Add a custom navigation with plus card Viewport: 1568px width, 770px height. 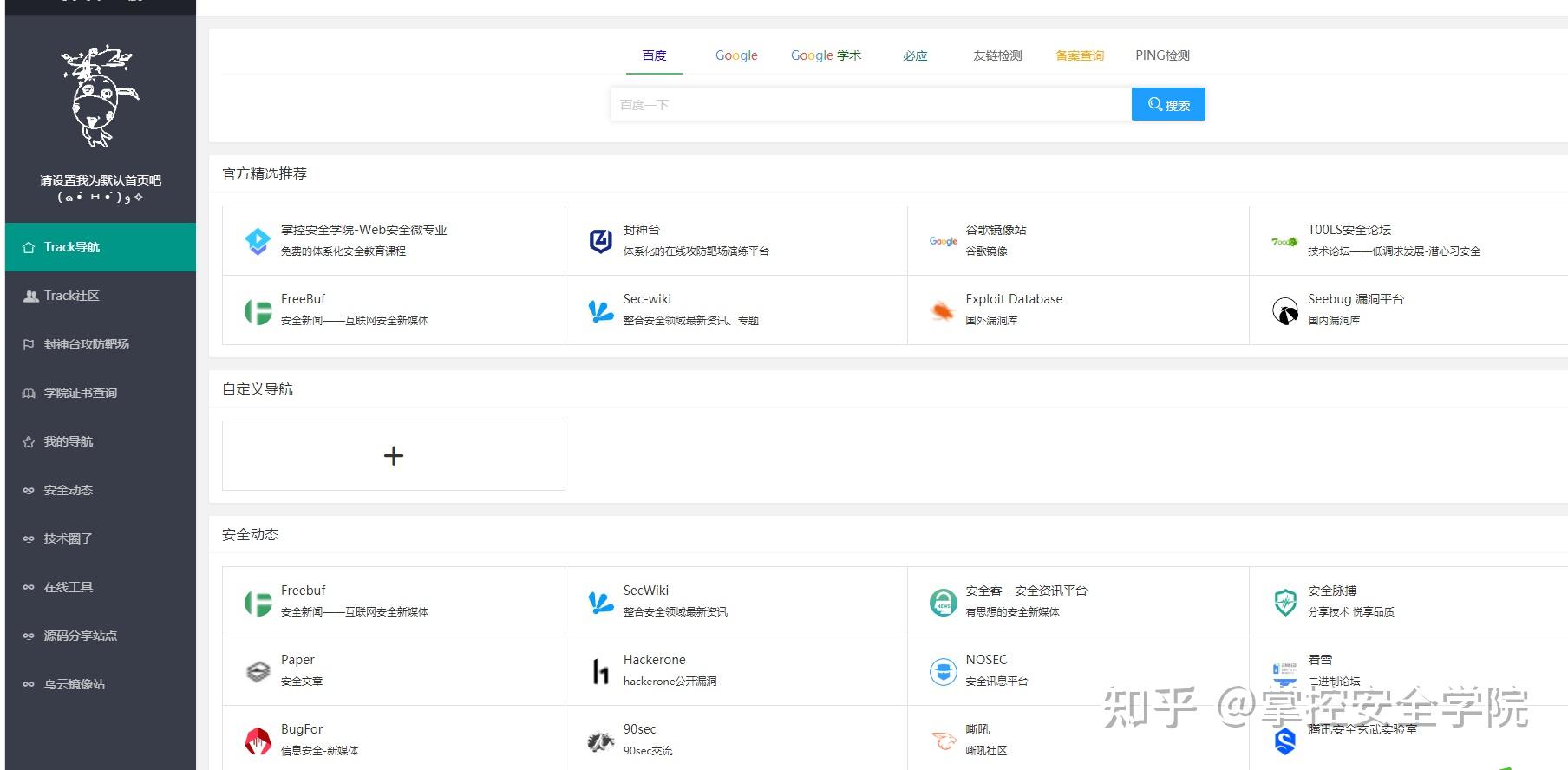coord(394,456)
